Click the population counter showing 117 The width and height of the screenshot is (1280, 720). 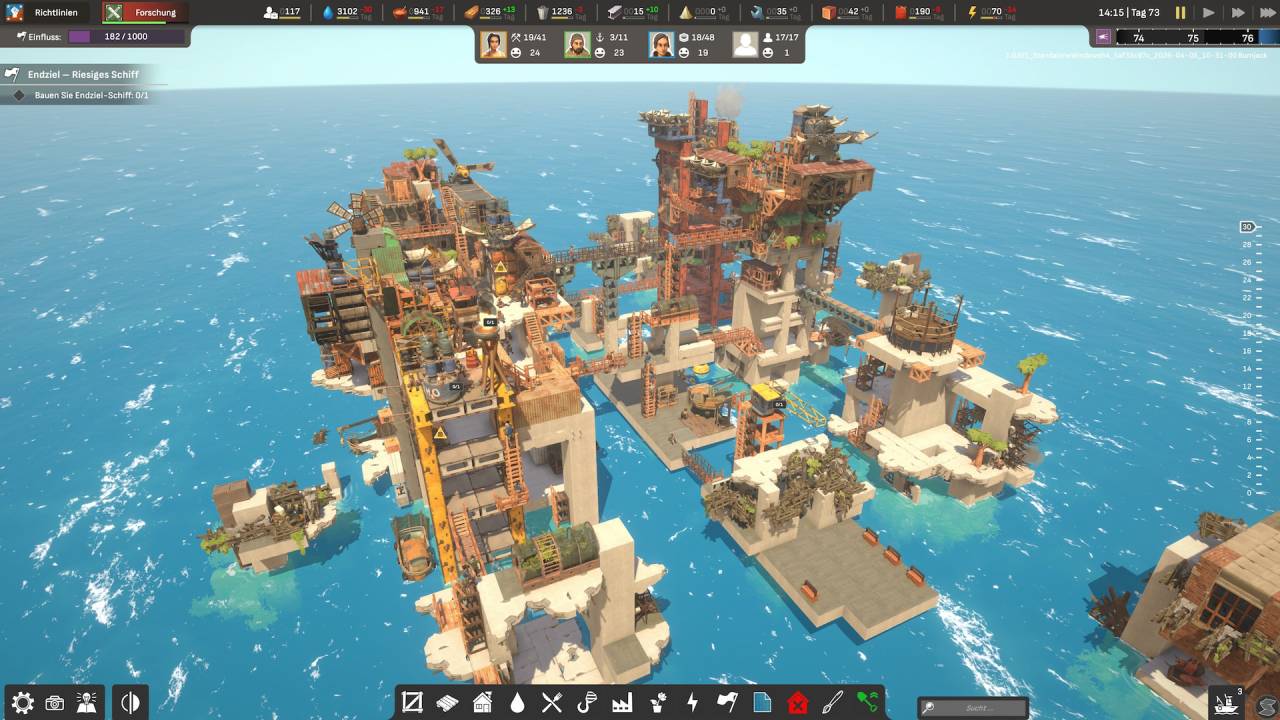282,12
